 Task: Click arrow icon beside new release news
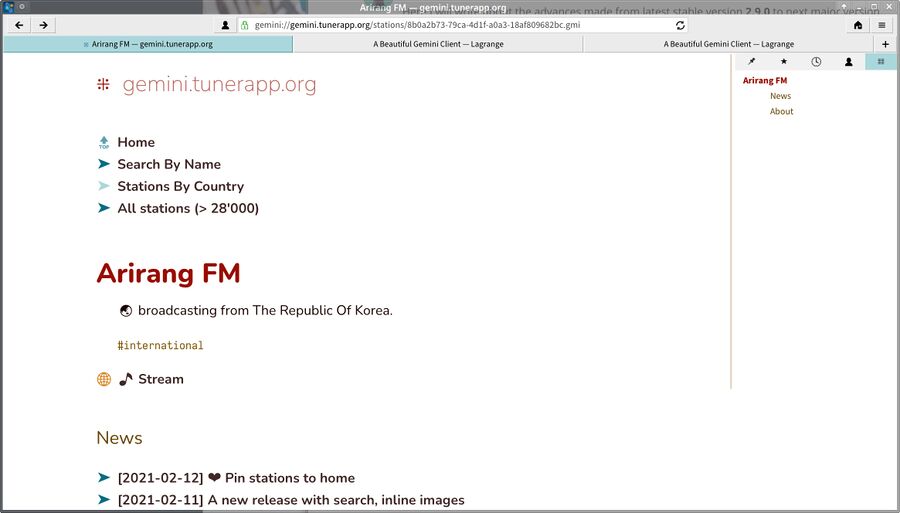(104, 500)
